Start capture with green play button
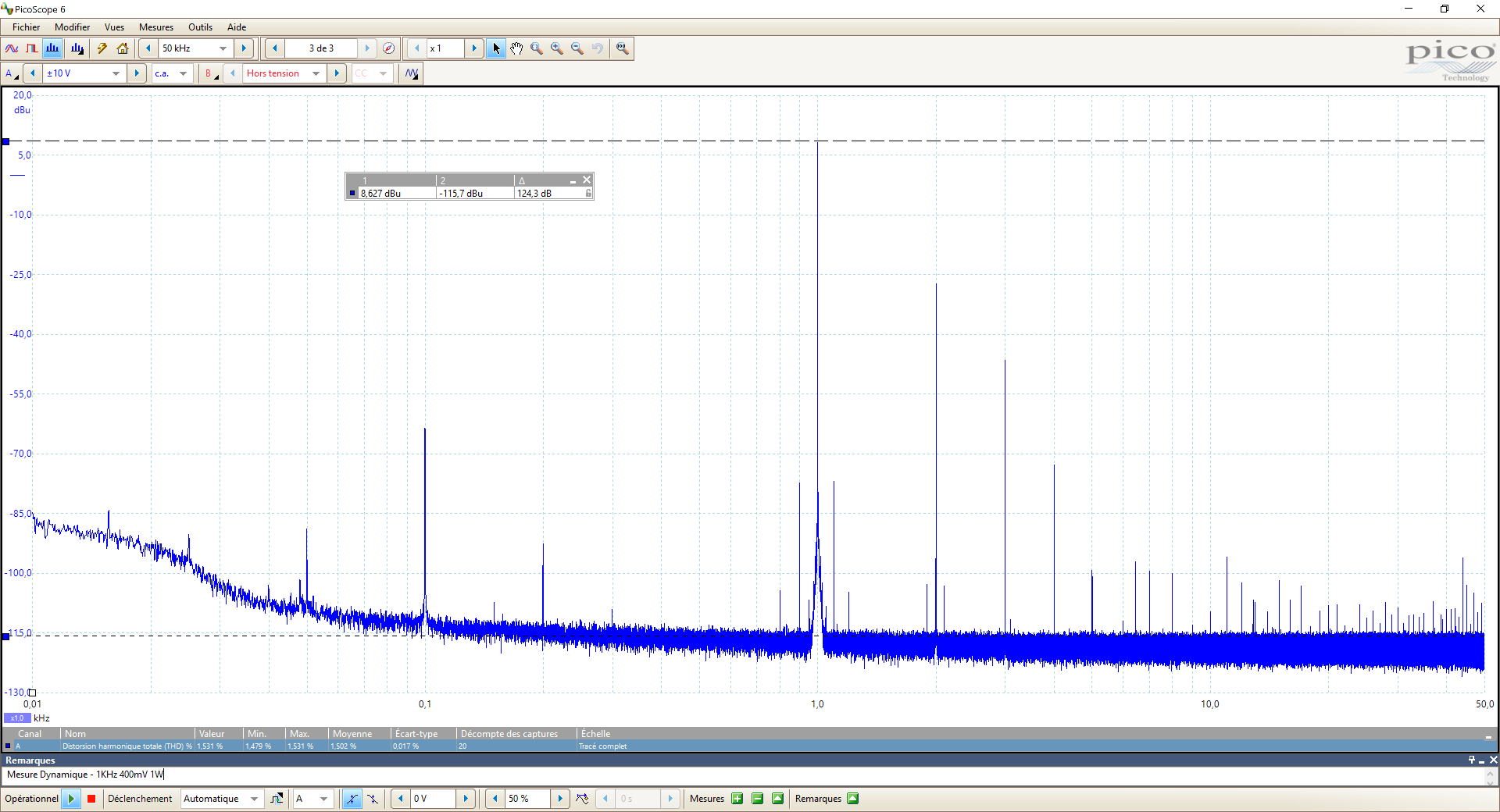 pyautogui.click(x=71, y=799)
